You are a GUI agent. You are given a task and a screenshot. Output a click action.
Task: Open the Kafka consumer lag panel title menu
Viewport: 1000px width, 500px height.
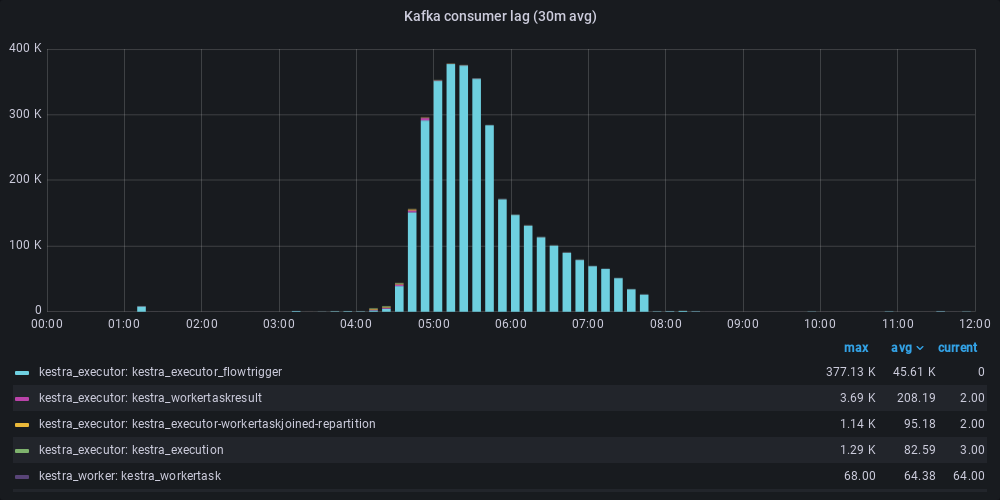tap(499, 16)
